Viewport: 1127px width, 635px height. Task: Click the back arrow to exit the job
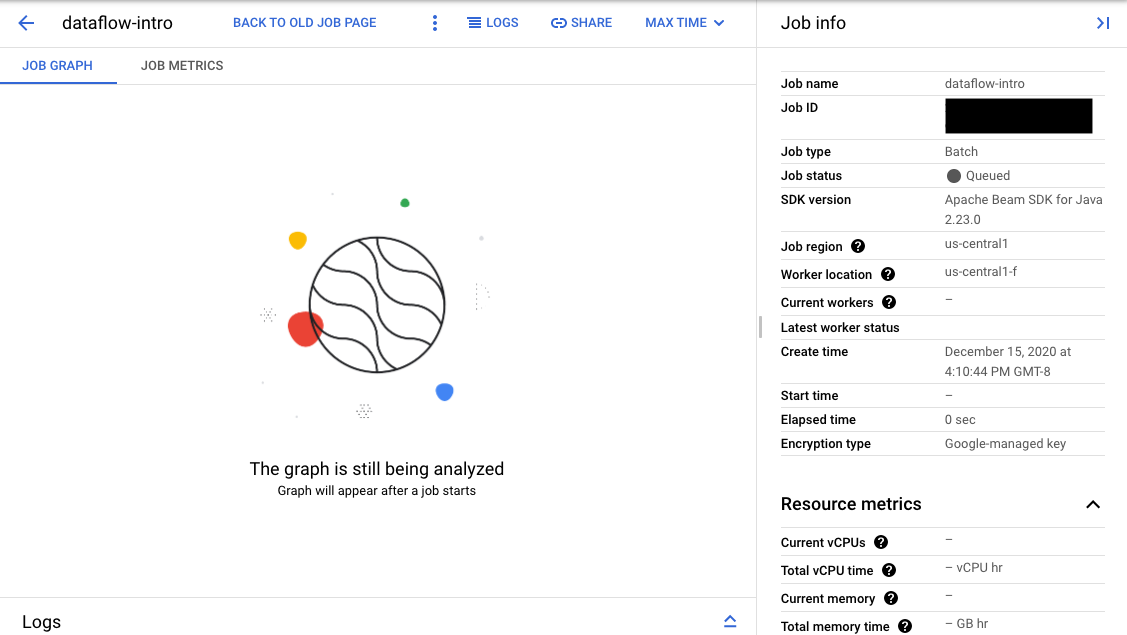(25, 22)
